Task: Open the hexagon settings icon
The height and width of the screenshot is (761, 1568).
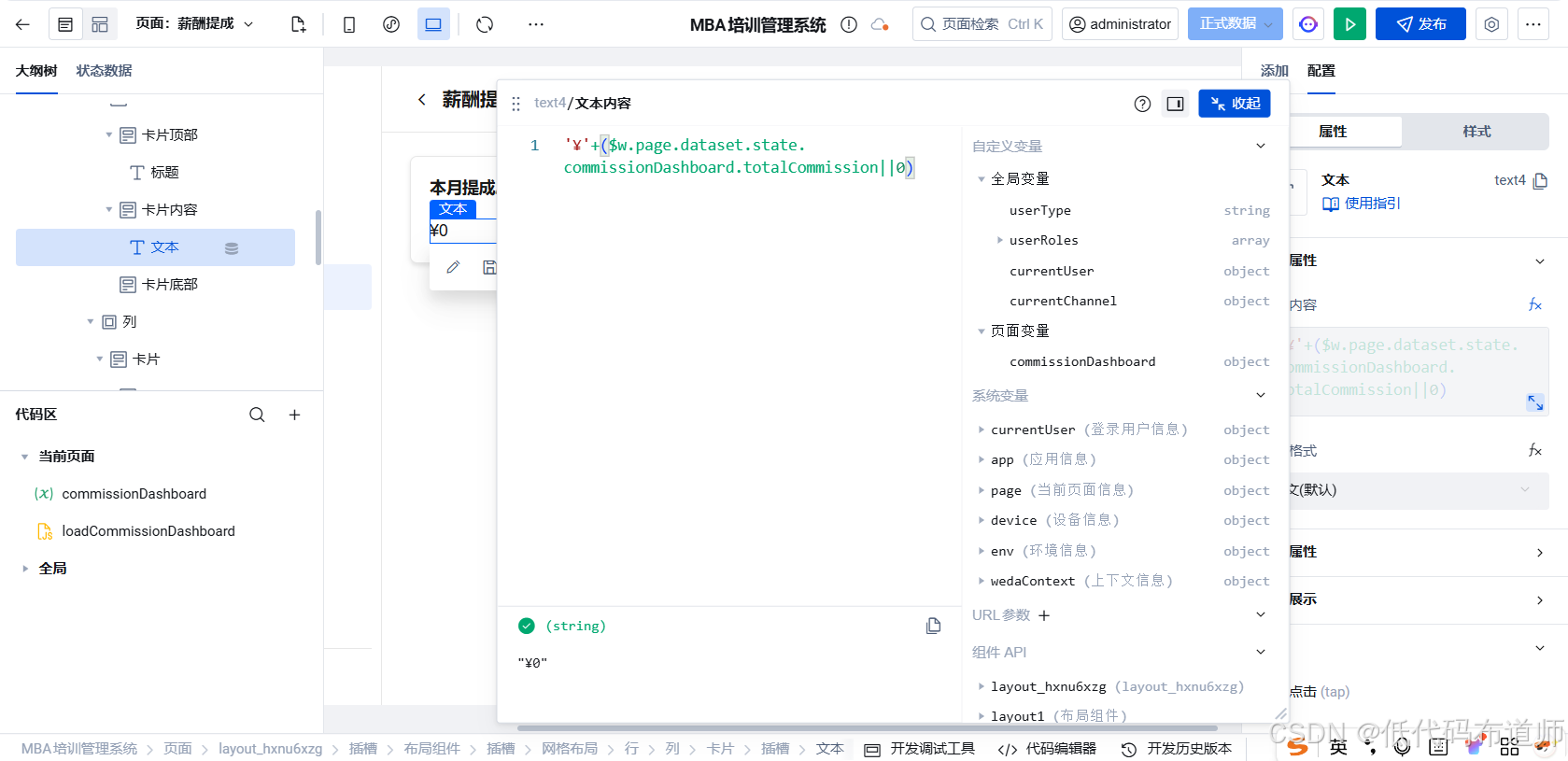Action: tap(1492, 24)
